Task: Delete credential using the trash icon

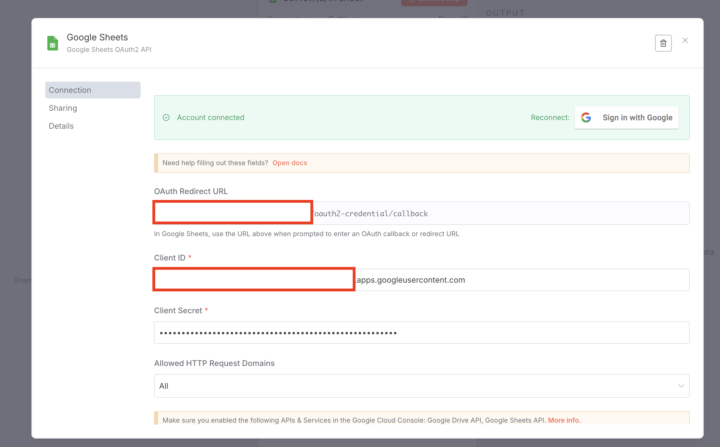Action: [x=663, y=43]
